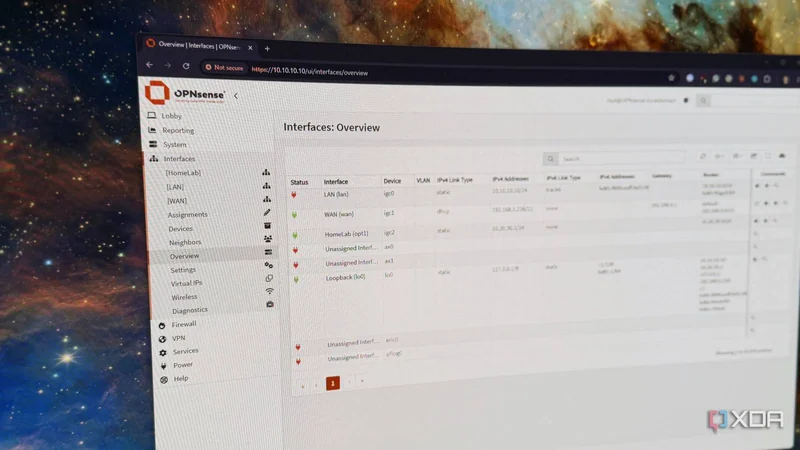Collapse the Interfaces sidebar section
The image size is (800, 450).
pos(179,159)
